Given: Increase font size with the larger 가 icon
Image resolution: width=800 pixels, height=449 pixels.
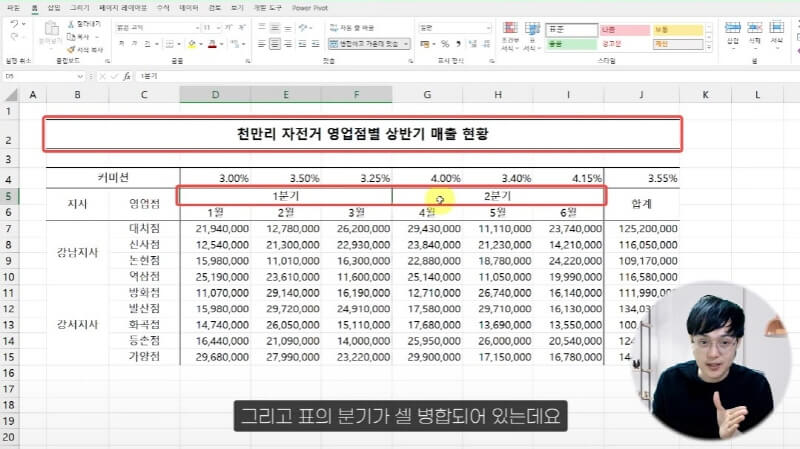Looking at the screenshot, I should (229, 28).
